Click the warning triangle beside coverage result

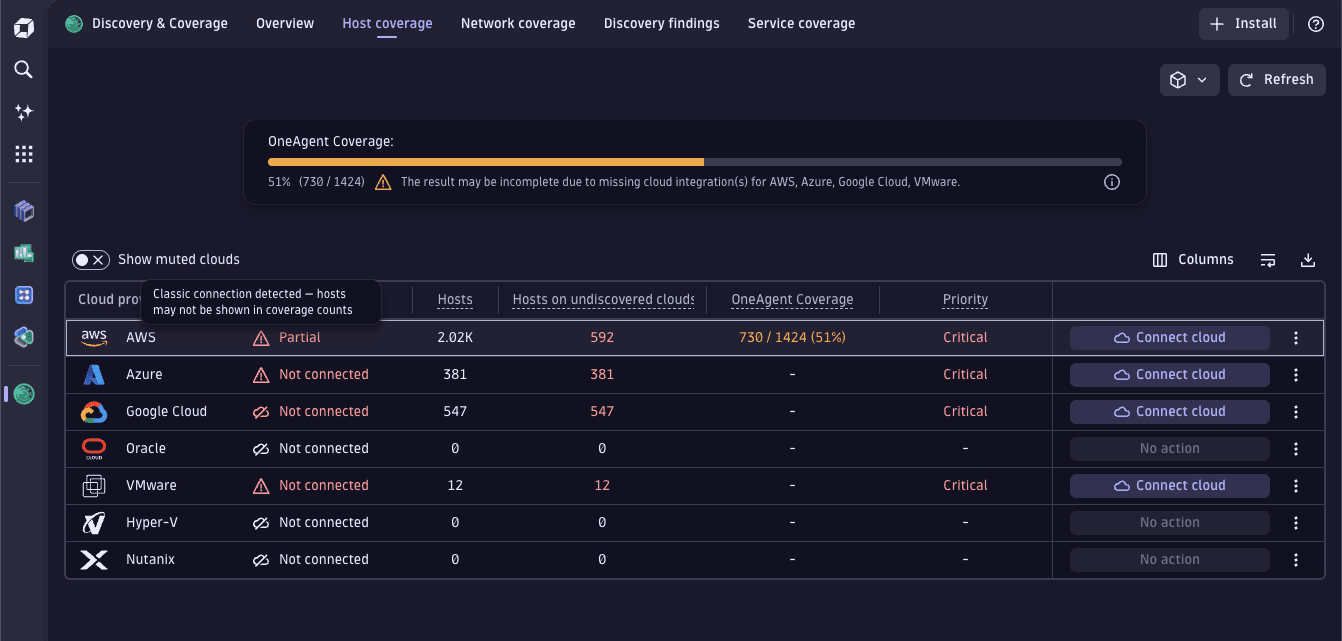[x=383, y=182]
